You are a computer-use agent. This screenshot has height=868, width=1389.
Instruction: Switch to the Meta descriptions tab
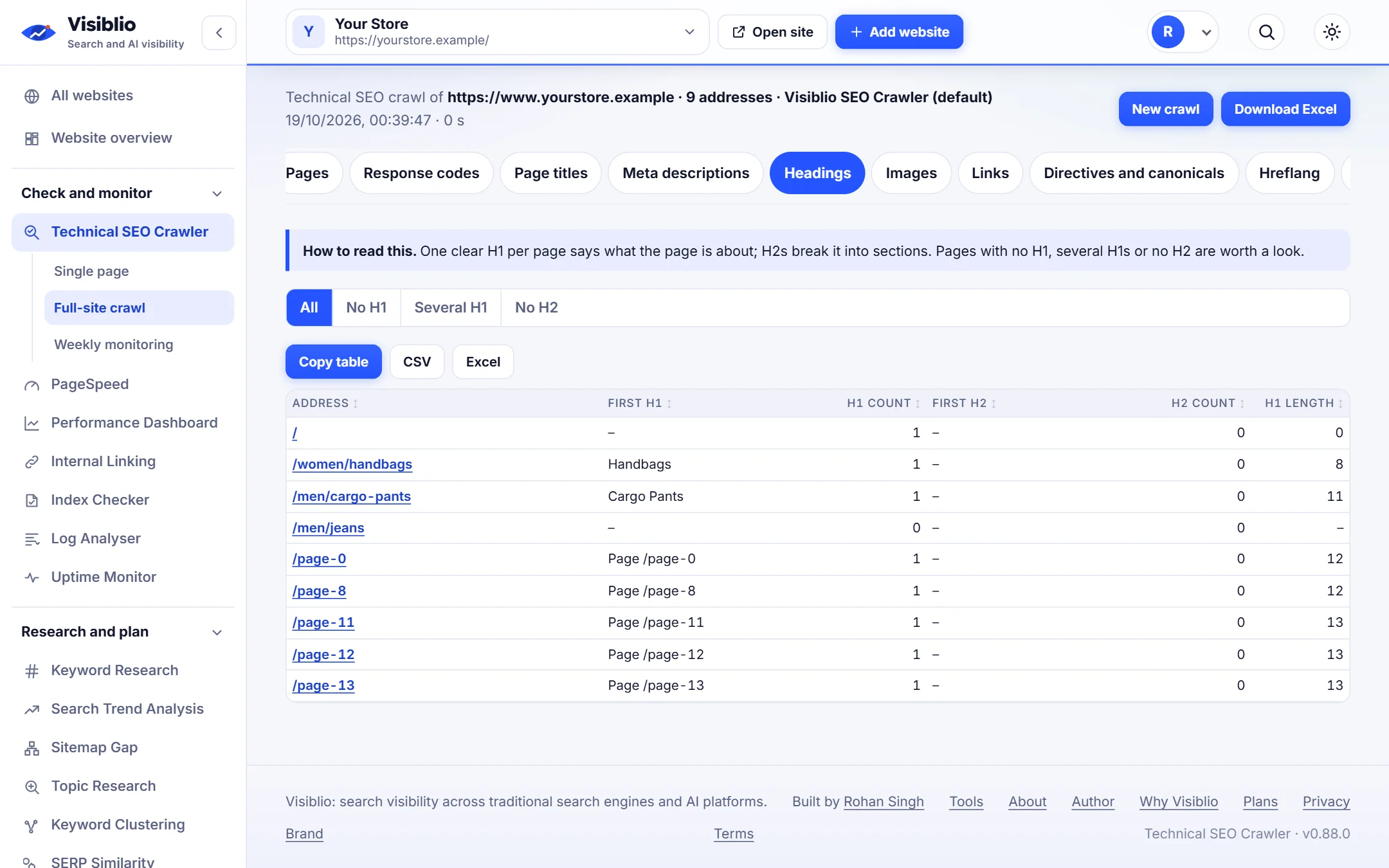pos(685,173)
